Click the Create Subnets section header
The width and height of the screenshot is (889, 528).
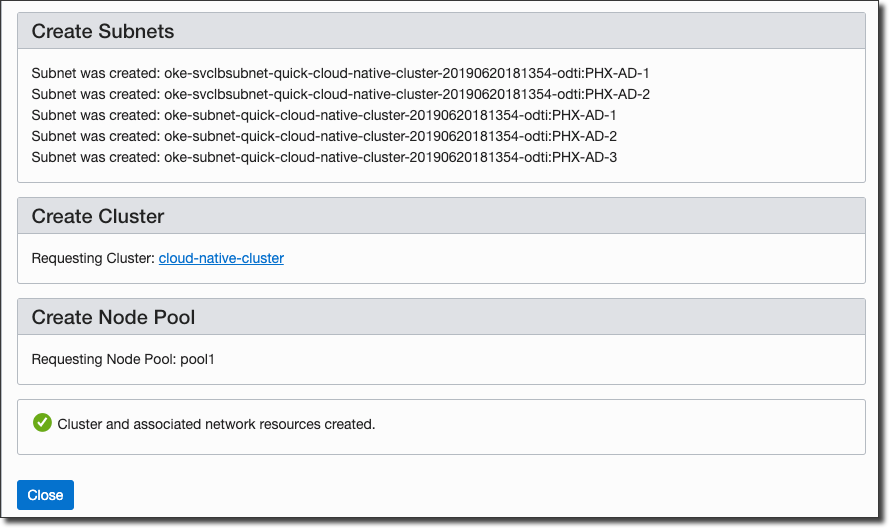pyautogui.click(x=103, y=31)
